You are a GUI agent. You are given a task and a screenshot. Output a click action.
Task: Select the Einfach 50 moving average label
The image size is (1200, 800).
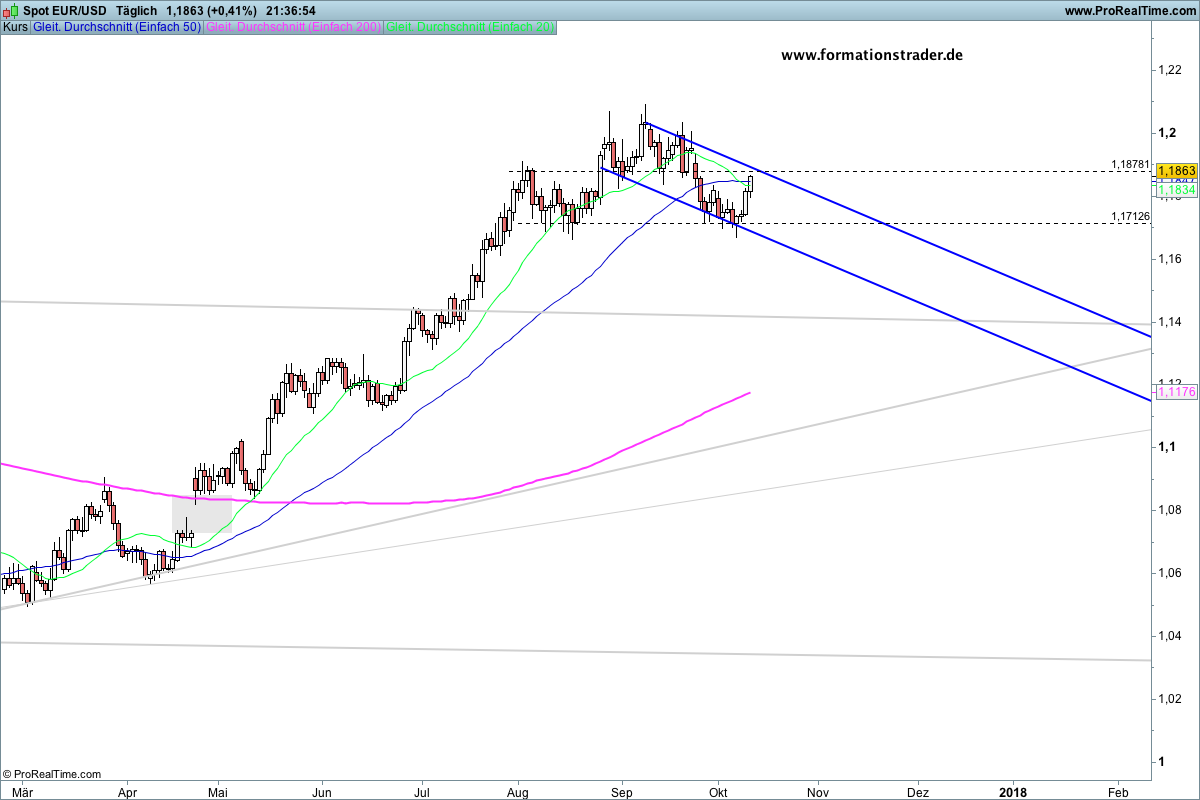tap(116, 27)
